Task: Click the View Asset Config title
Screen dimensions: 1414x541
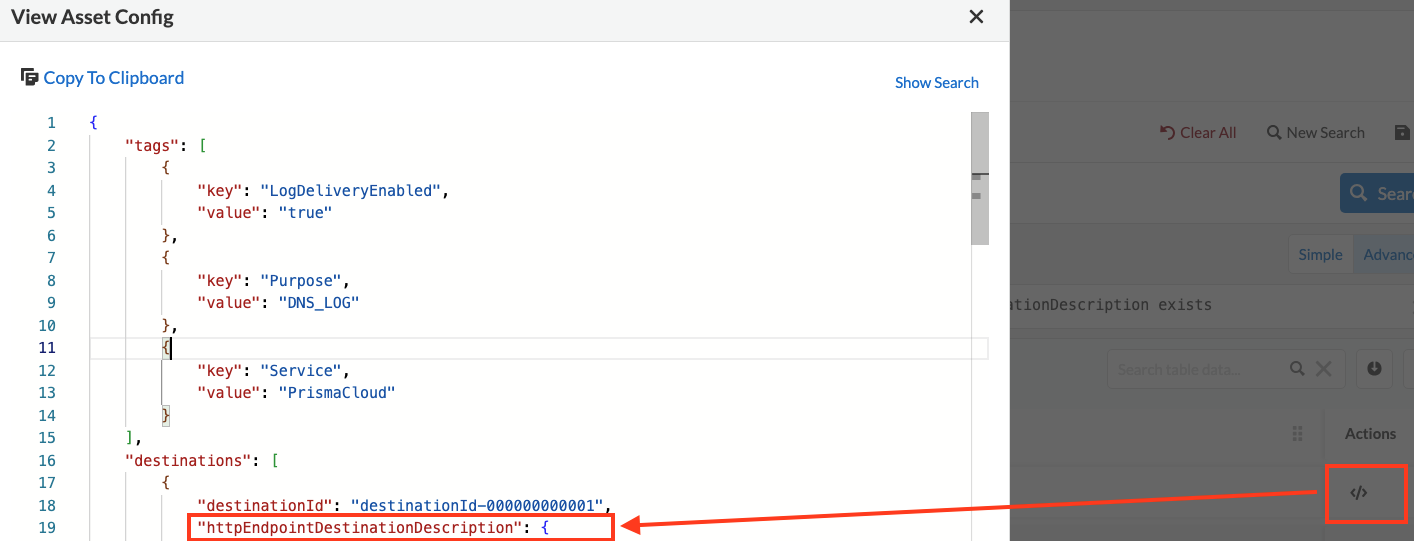Action: pyautogui.click(x=92, y=17)
